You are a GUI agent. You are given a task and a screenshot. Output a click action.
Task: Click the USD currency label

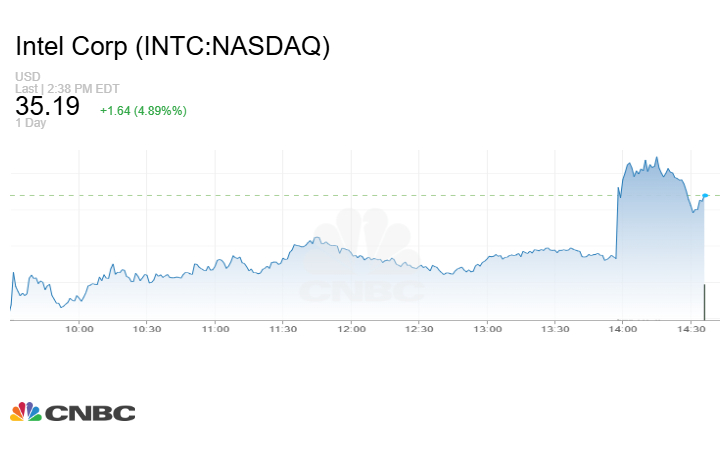pos(27,77)
